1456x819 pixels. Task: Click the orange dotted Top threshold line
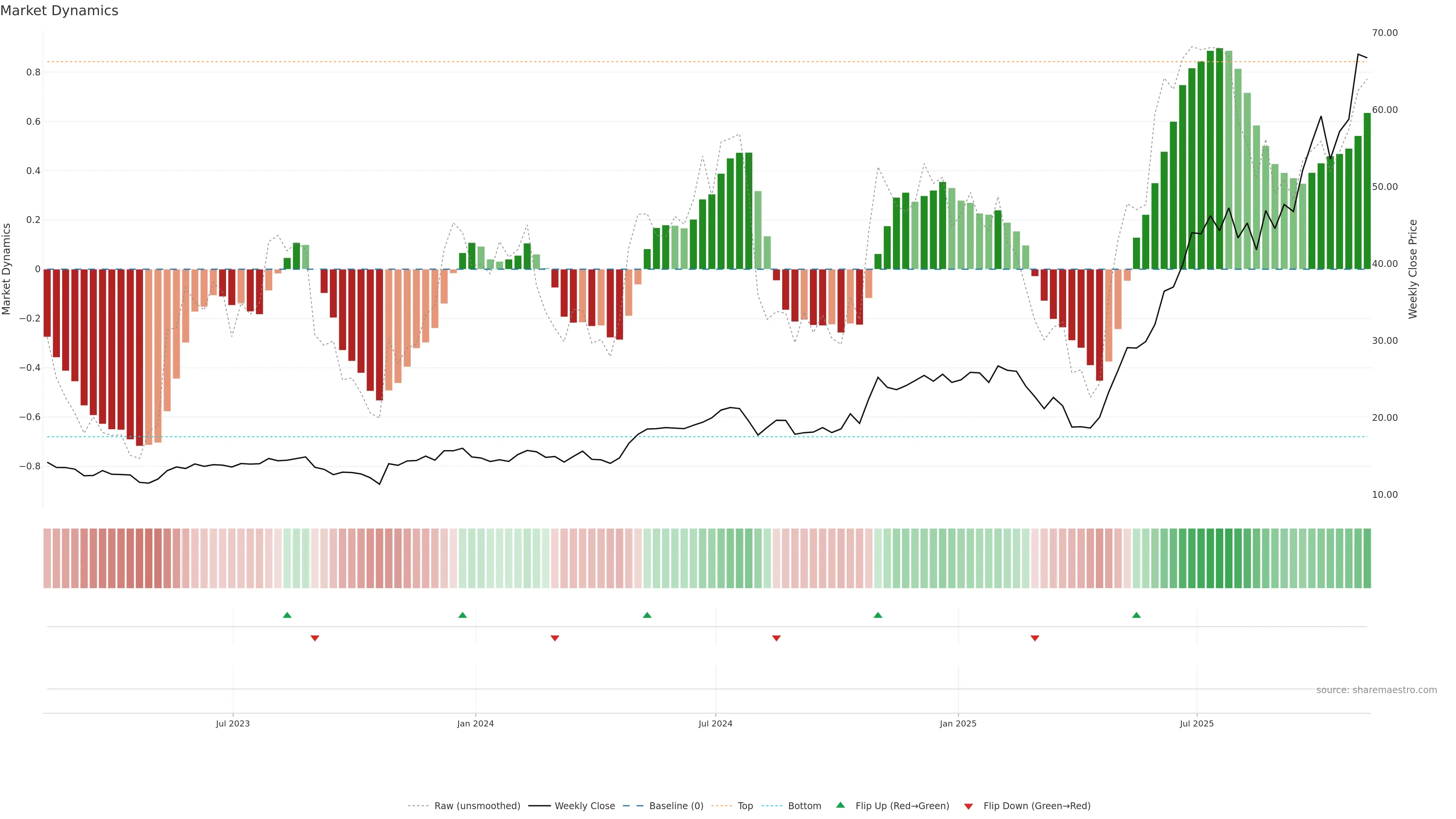tap(565, 61)
